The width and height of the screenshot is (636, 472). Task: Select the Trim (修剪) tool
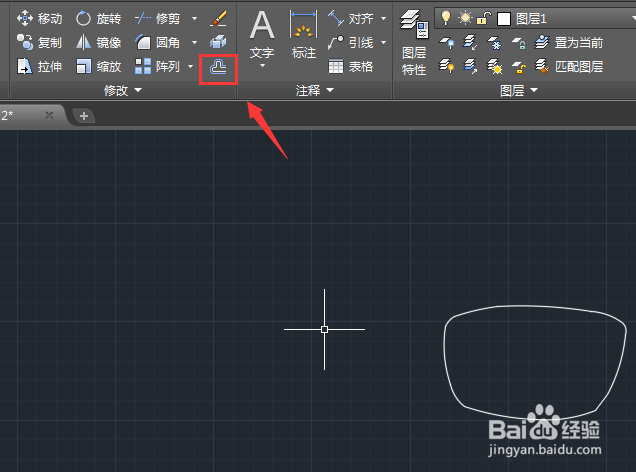coord(157,19)
